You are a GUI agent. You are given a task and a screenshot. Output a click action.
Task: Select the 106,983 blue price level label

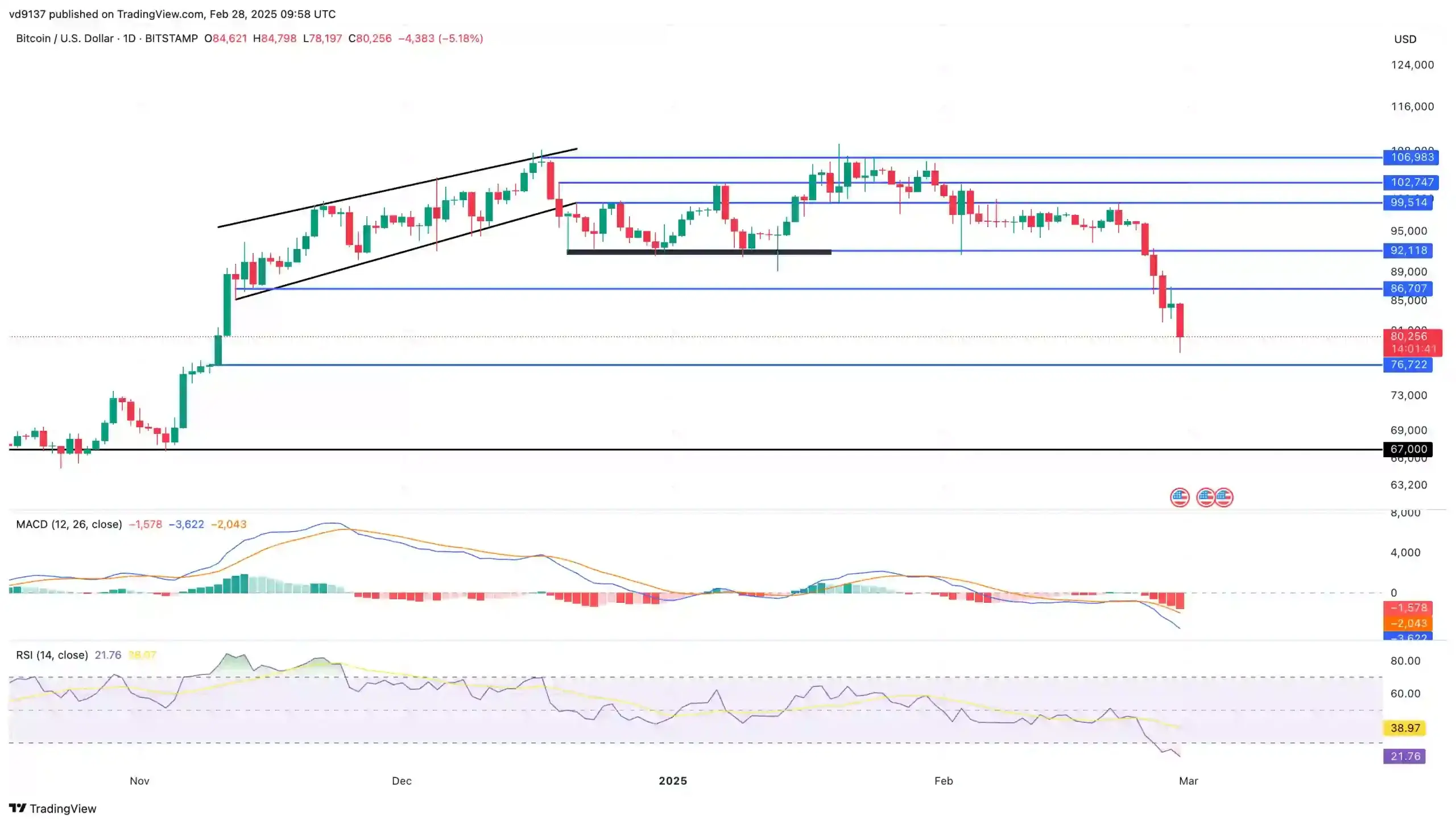click(1410, 157)
